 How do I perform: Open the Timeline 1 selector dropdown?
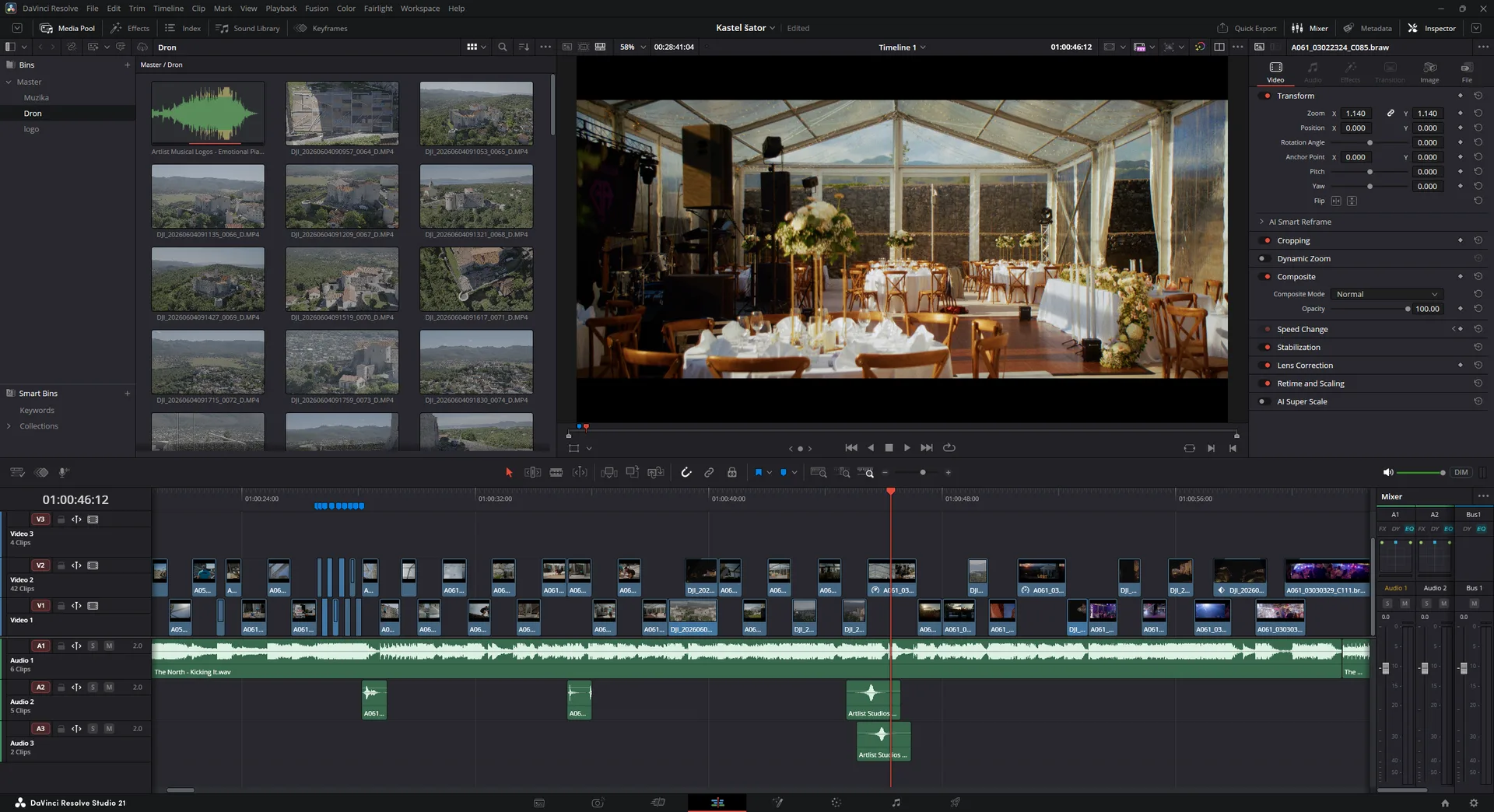[x=902, y=47]
